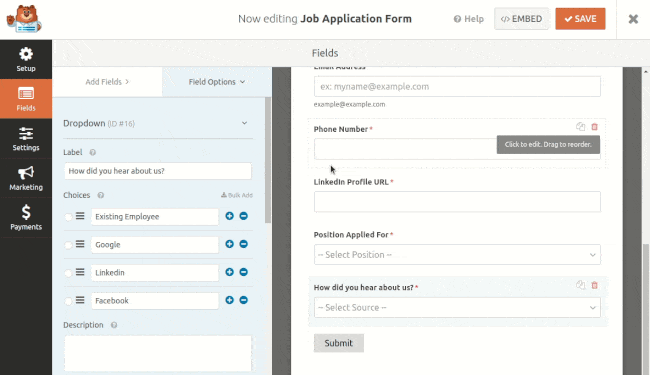This screenshot has height=375, width=650.
Task: Set Existing Employee as default choice
Action: tap(68, 217)
